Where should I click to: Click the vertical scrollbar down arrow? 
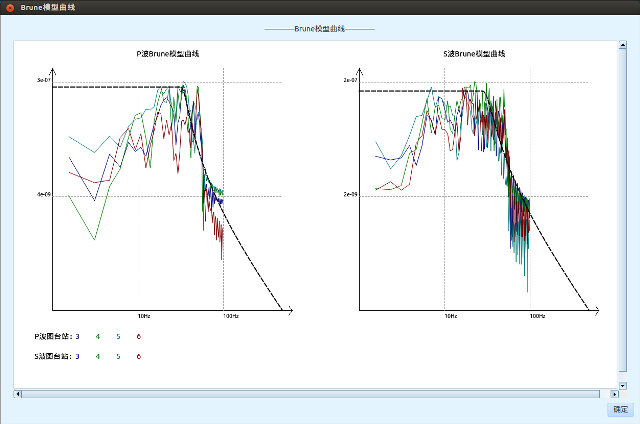coord(622,384)
